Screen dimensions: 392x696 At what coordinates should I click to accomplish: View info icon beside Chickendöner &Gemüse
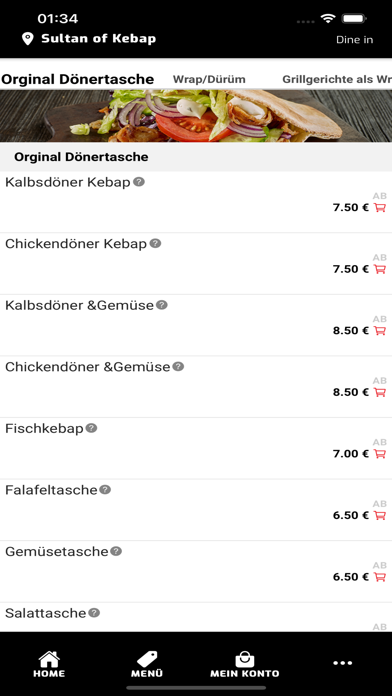click(x=178, y=367)
